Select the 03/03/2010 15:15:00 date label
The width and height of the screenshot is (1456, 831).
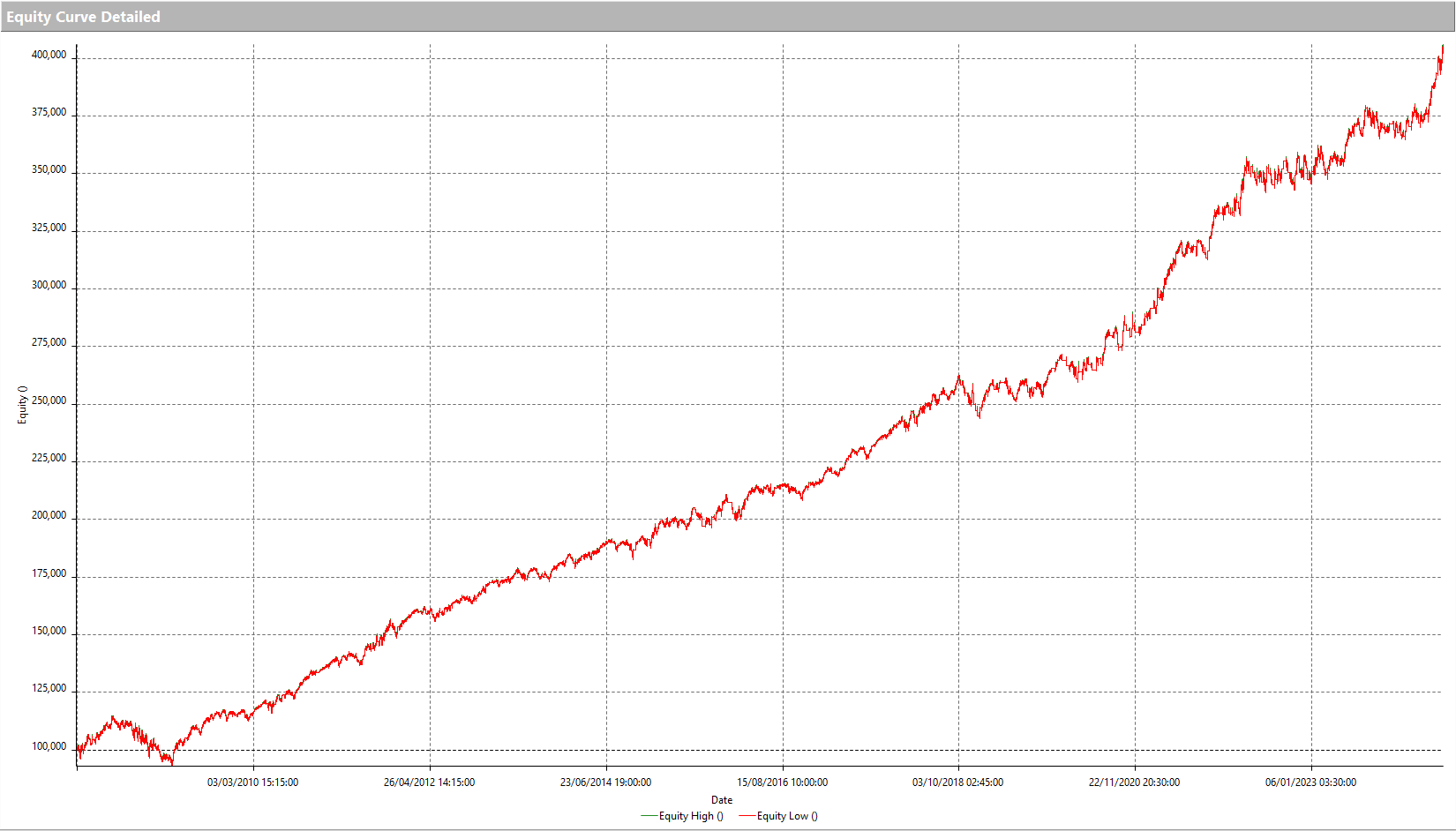pos(252,782)
